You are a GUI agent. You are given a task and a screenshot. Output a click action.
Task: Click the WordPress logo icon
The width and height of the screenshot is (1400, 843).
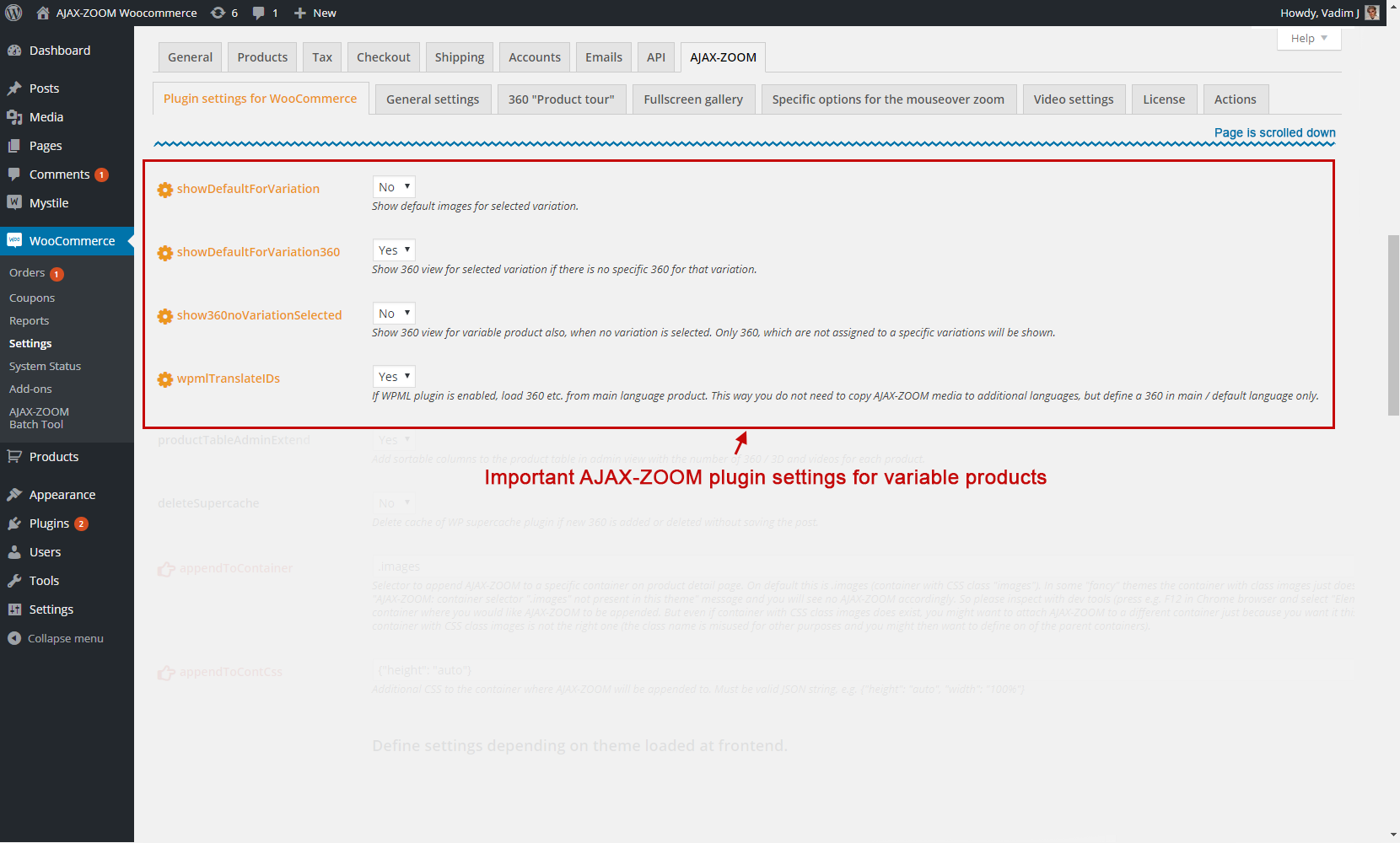click(13, 13)
